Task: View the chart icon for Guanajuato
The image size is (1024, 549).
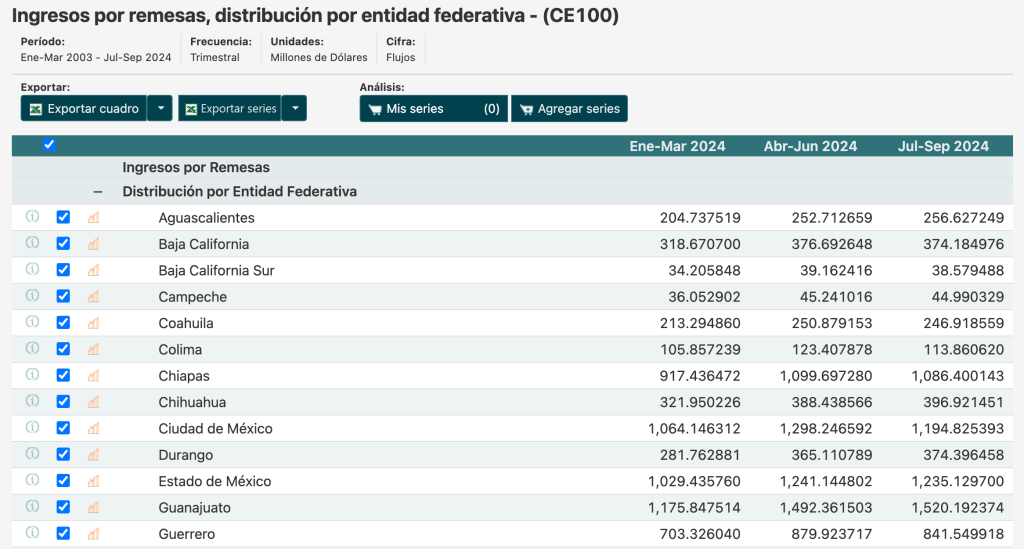Action: (93, 507)
